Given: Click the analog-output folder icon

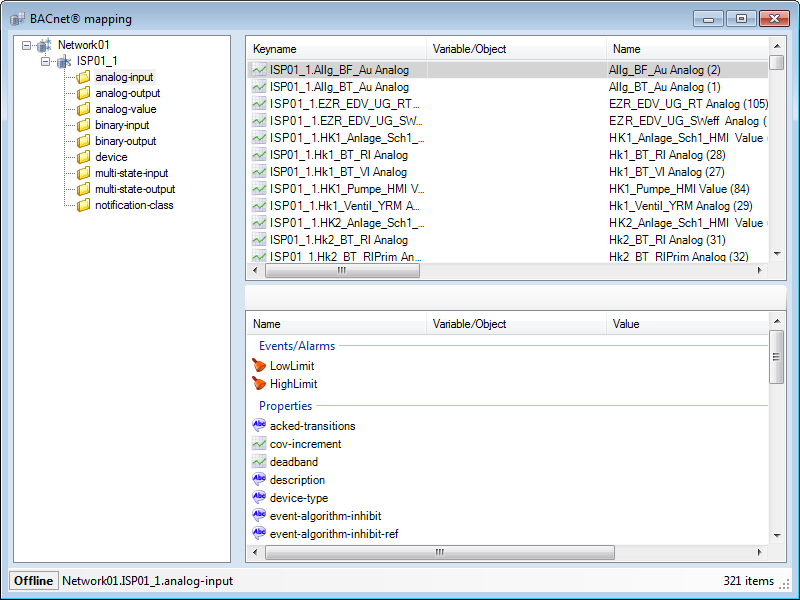Looking at the screenshot, I should (83, 93).
